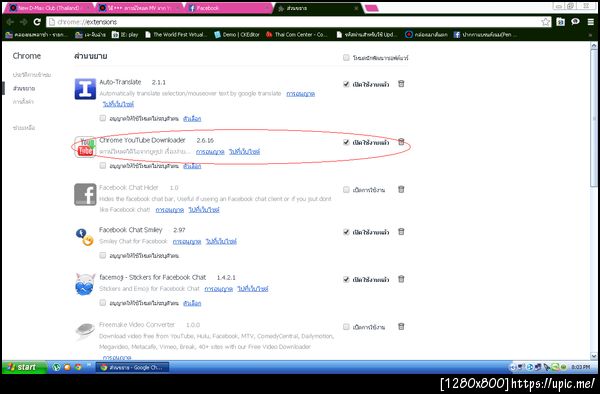Visit website link for YouTube Downloader
The width and height of the screenshot is (600, 394).
pyautogui.click(x=244, y=151)
